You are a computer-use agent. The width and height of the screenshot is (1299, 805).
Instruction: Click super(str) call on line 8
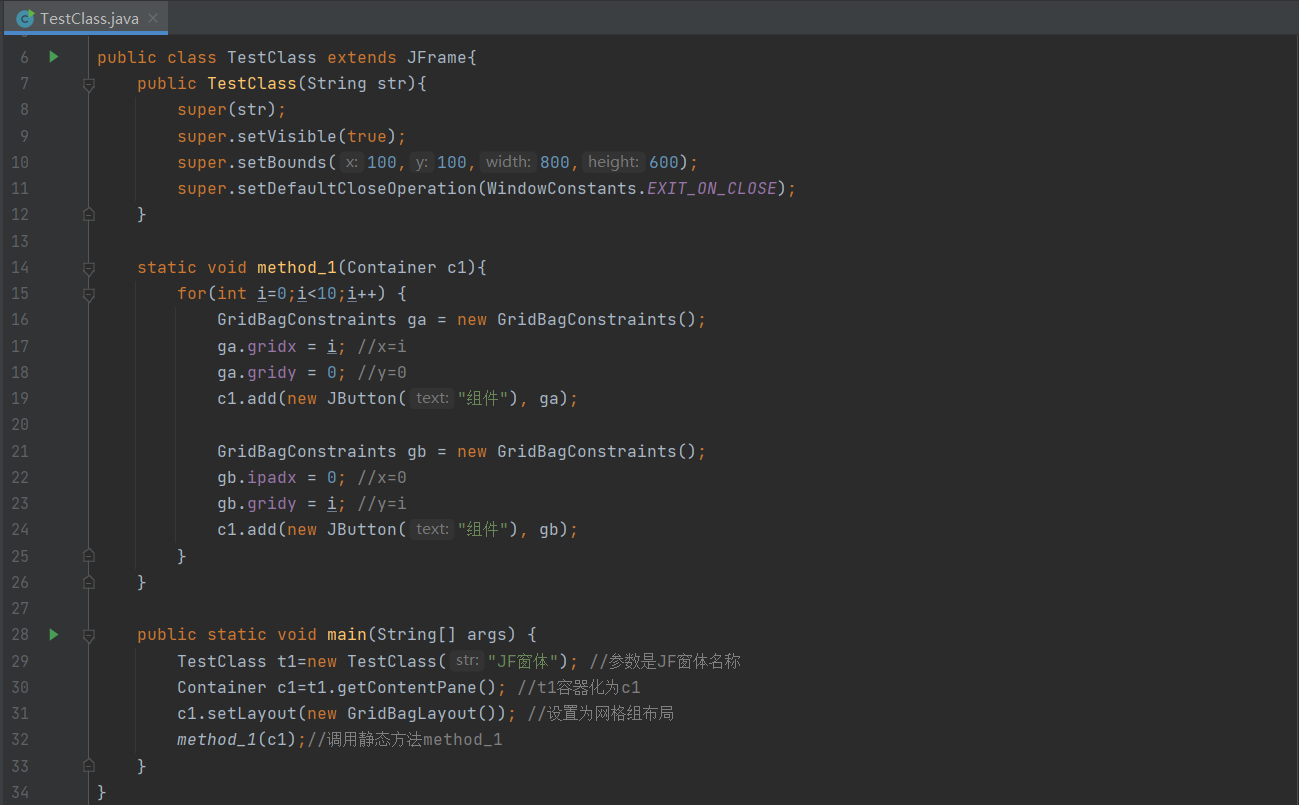227,109
